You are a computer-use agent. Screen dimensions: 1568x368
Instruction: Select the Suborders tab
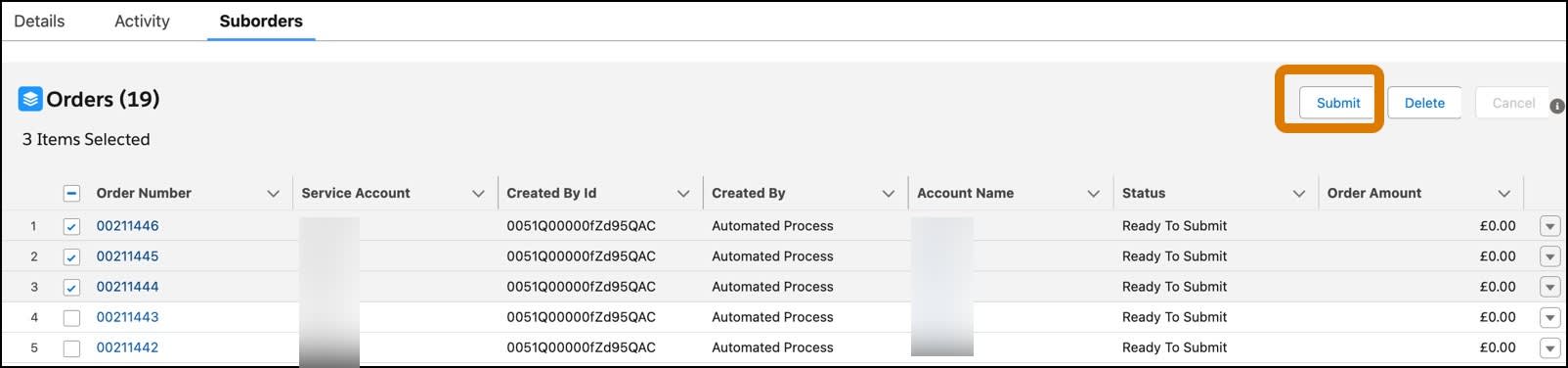point(261,21)
